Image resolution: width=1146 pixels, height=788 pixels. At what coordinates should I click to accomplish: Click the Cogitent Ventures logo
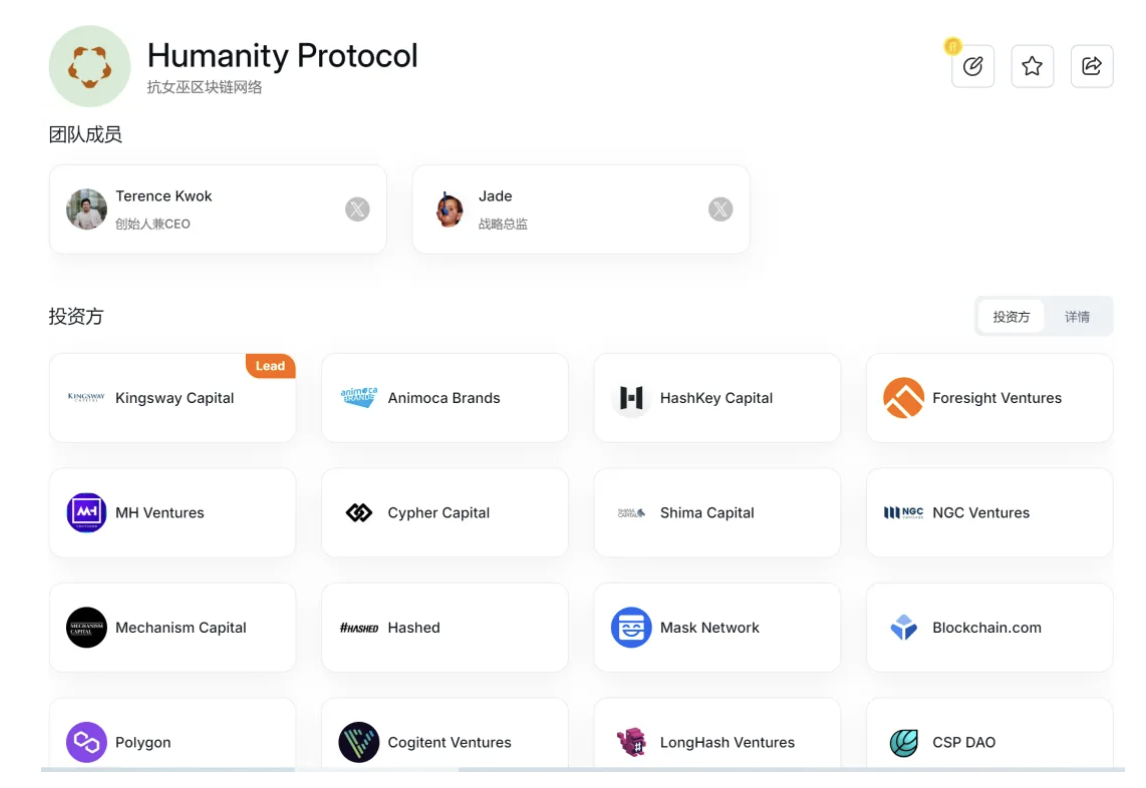click(359, 742)
